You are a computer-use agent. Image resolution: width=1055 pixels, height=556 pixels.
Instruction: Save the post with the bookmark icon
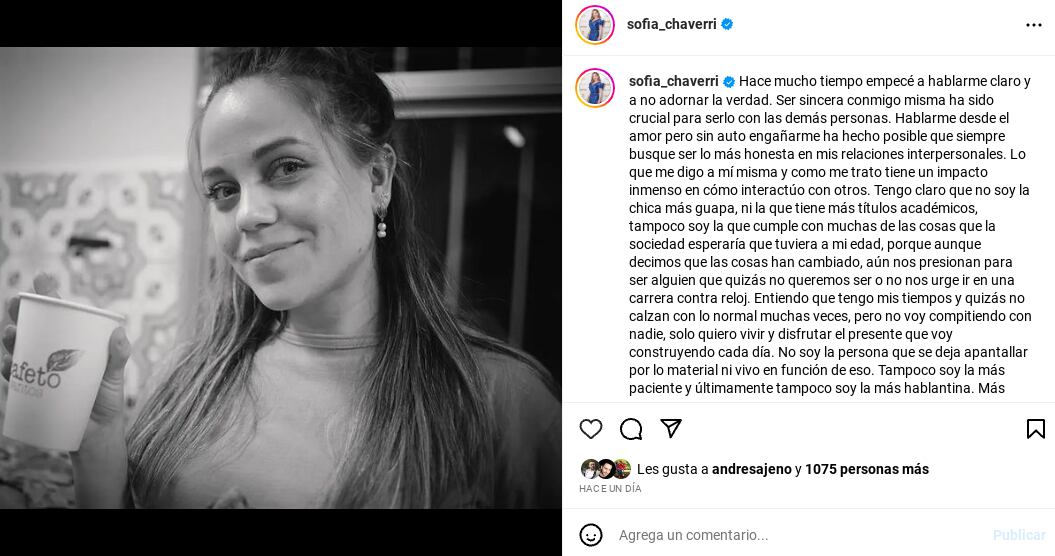coord(1035,429)
